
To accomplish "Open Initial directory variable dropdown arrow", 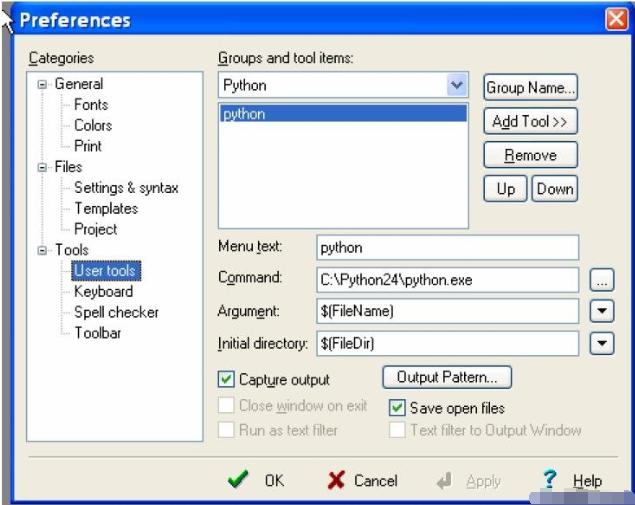I will [602, 343].
